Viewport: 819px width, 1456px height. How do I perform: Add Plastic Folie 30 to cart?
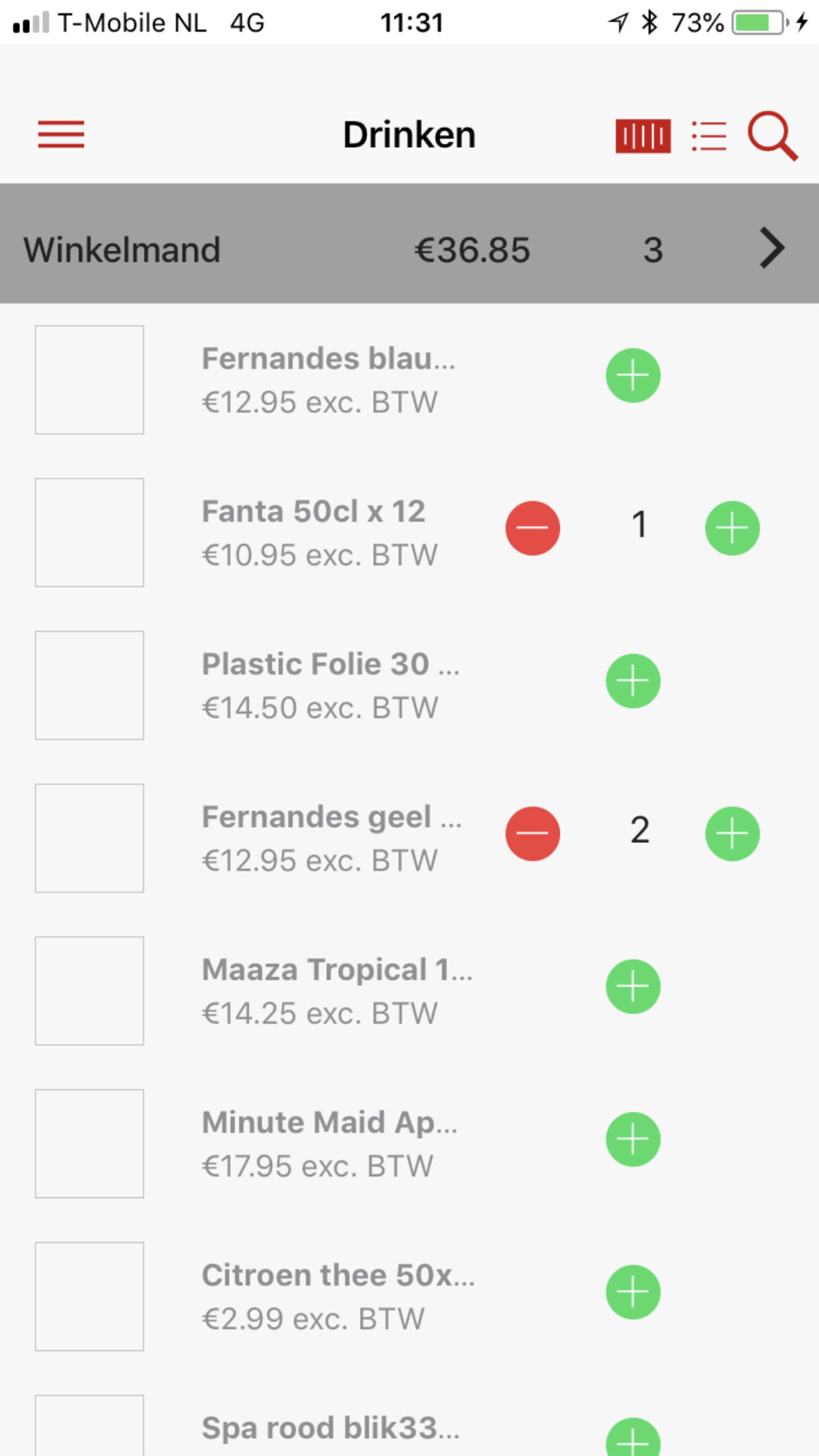(x=633, y=681)
